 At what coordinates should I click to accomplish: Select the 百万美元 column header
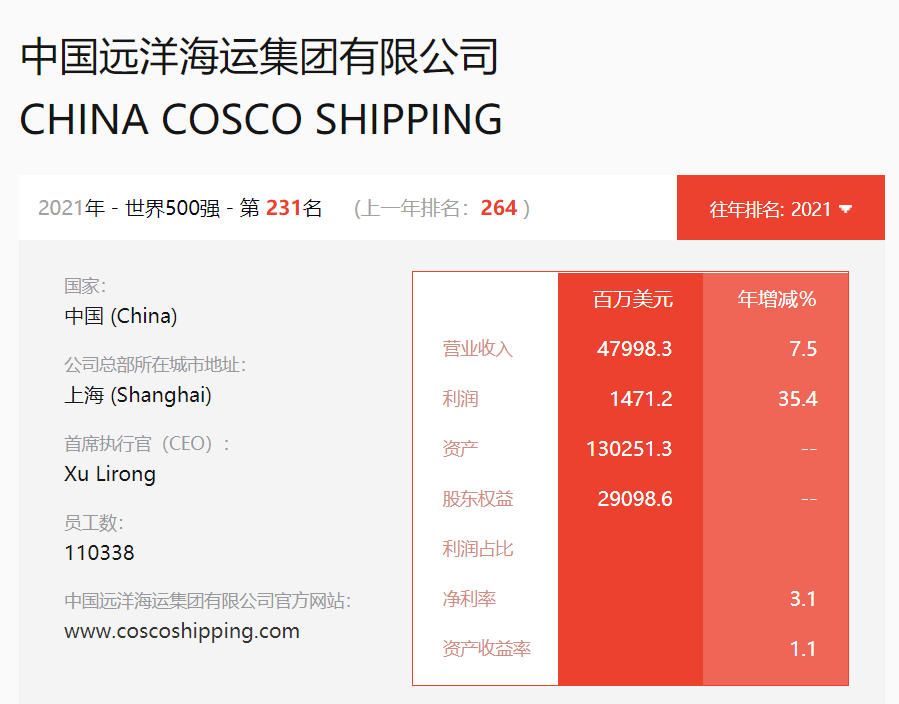click(633, 299)
